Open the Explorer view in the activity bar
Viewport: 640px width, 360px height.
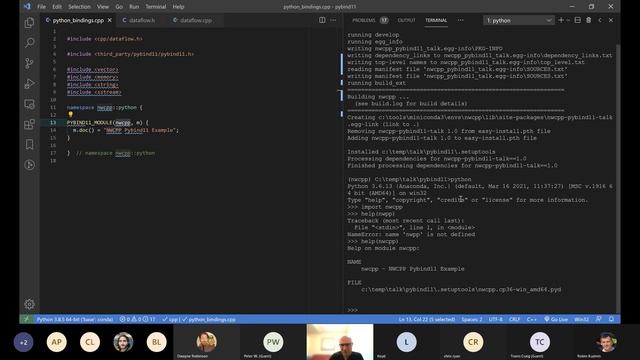[29, 22]
